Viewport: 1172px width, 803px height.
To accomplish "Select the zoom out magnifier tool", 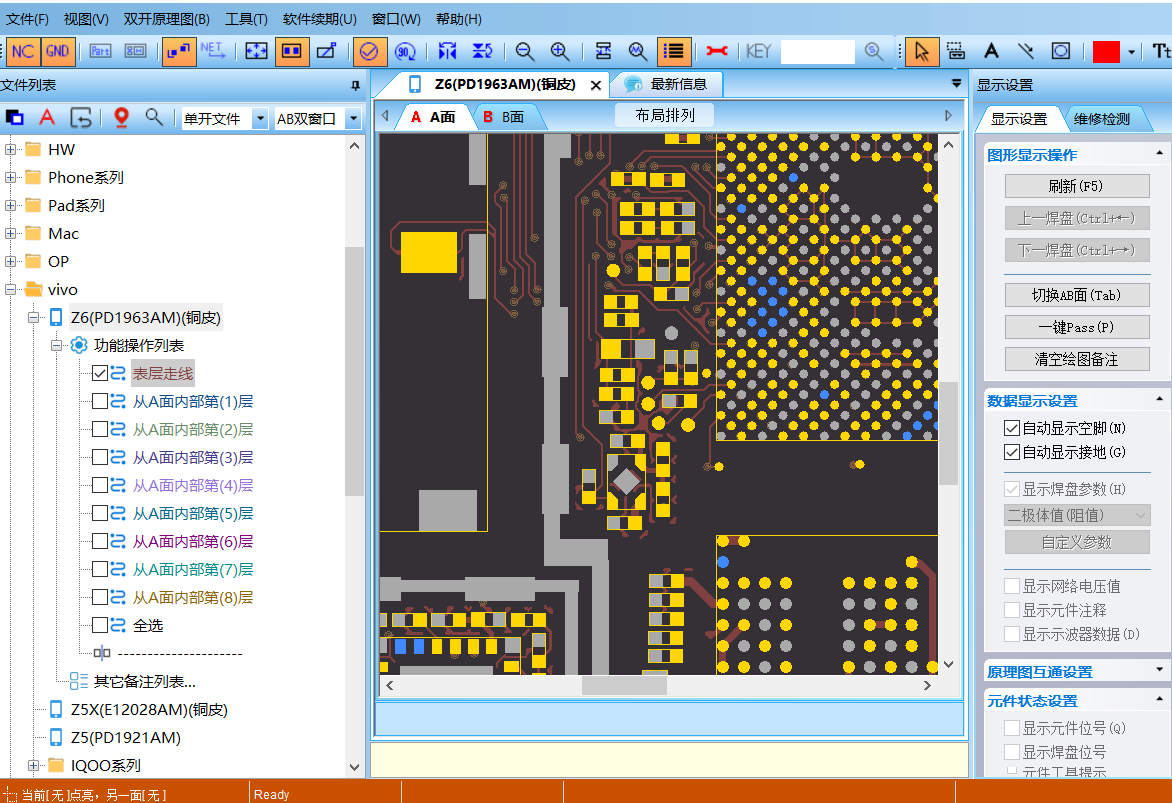I will (524, 52).
